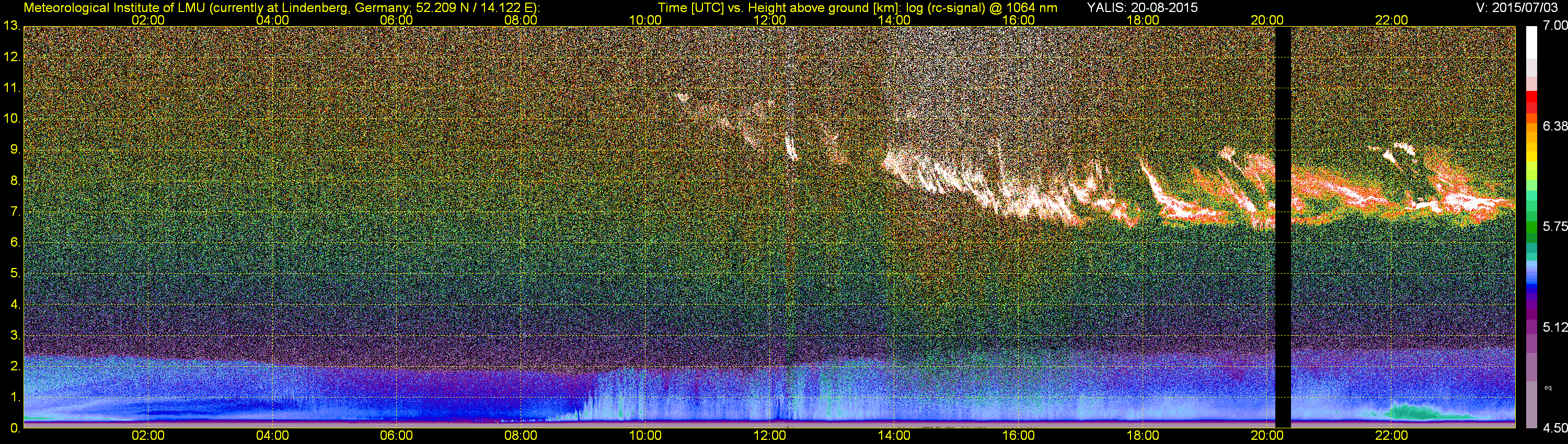Image resolution: width=1568 pixels, height=444 pixels.
Task: Click the 02:00 label on bottom time axis
Action: pos(148,436)
